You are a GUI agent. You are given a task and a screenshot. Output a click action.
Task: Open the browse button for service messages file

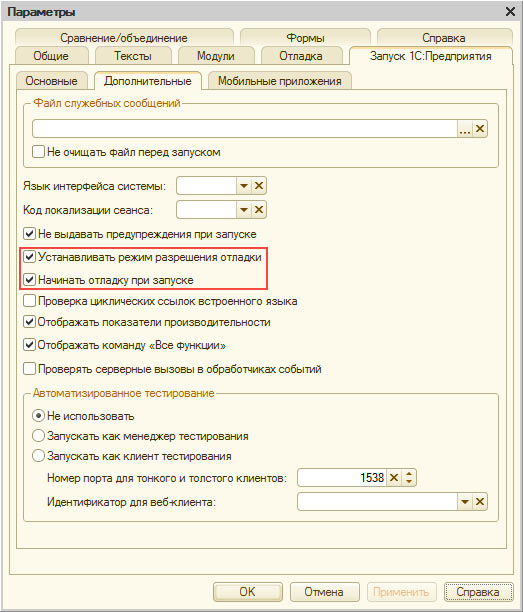(x=465, y=128)
